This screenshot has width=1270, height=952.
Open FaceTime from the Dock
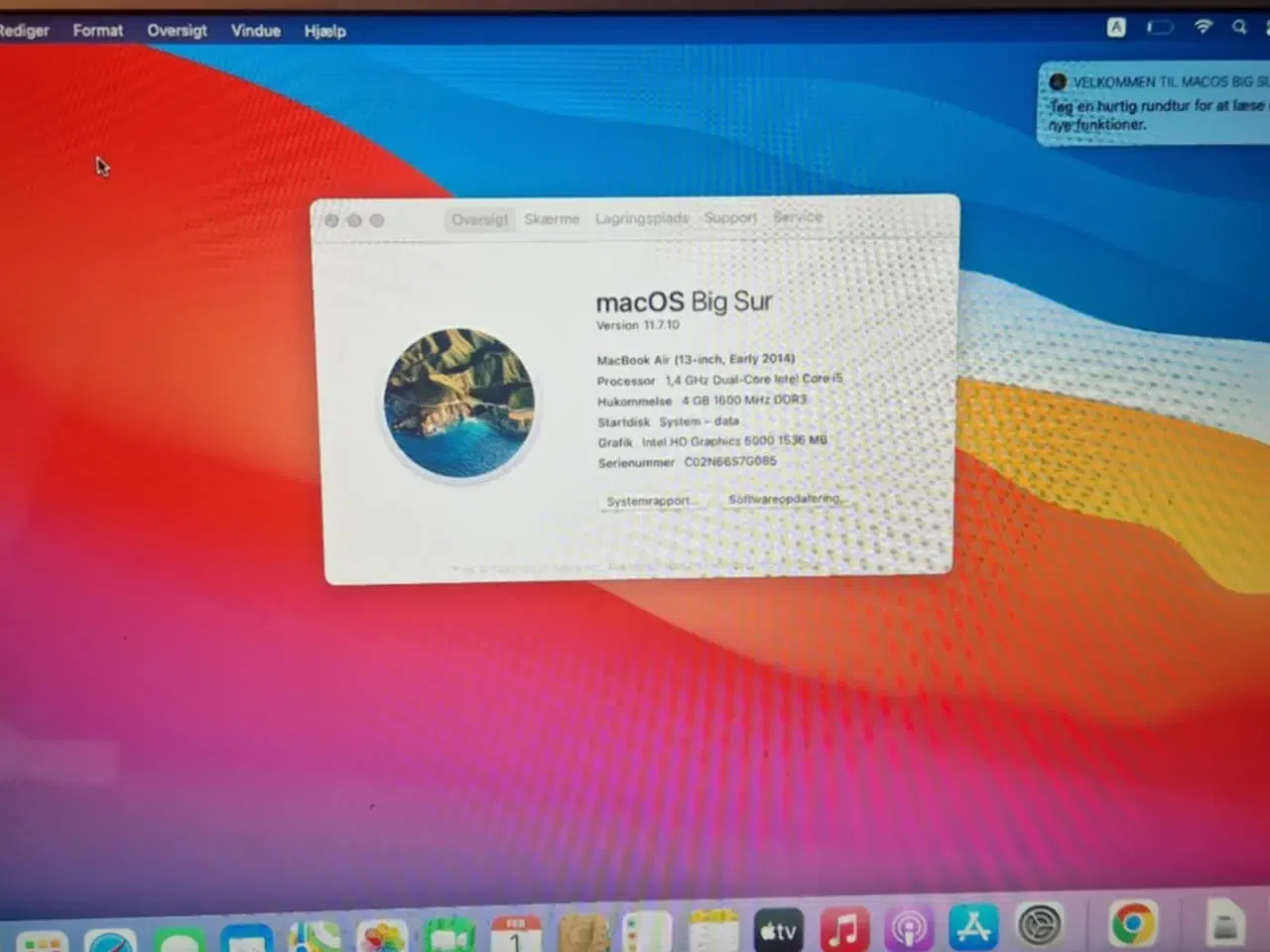tap(448, 935)
